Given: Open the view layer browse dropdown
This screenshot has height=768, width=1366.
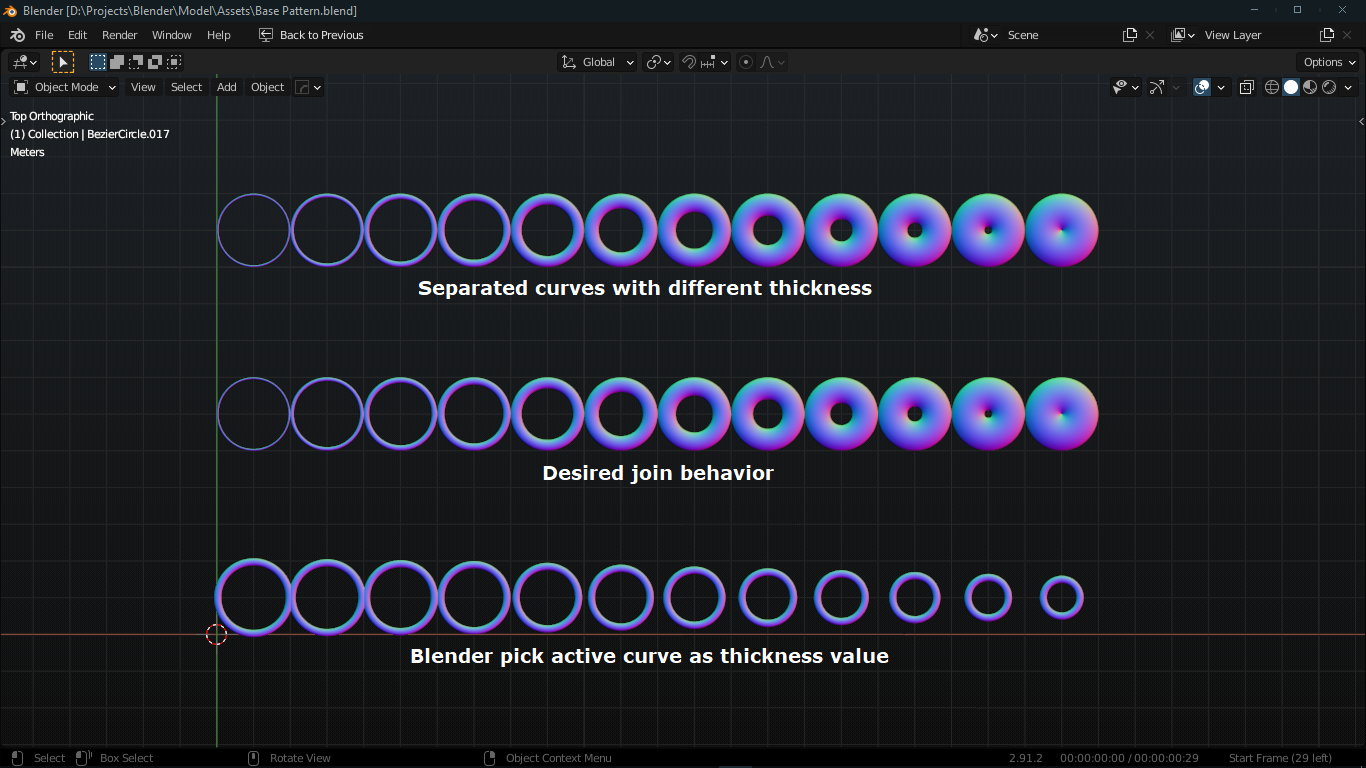Looking at the screenshot, I should [1183, 35].
